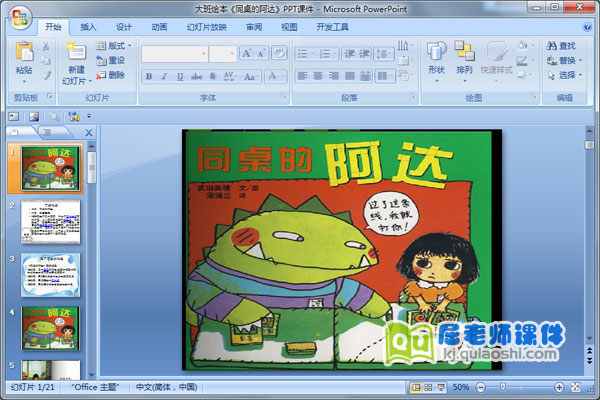Screen dimensions: 600x400
Task: Toggle Underline formatting
Action: pyautogui.click(x=180, y=76)
